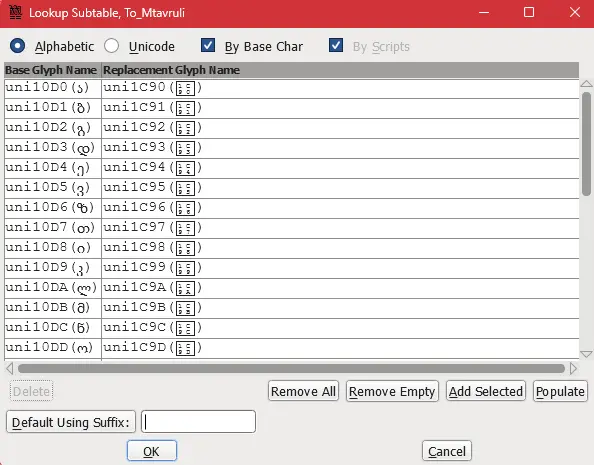Confirm the subtable with OK
The image size is (594, 465).
(x=152, y=451)
